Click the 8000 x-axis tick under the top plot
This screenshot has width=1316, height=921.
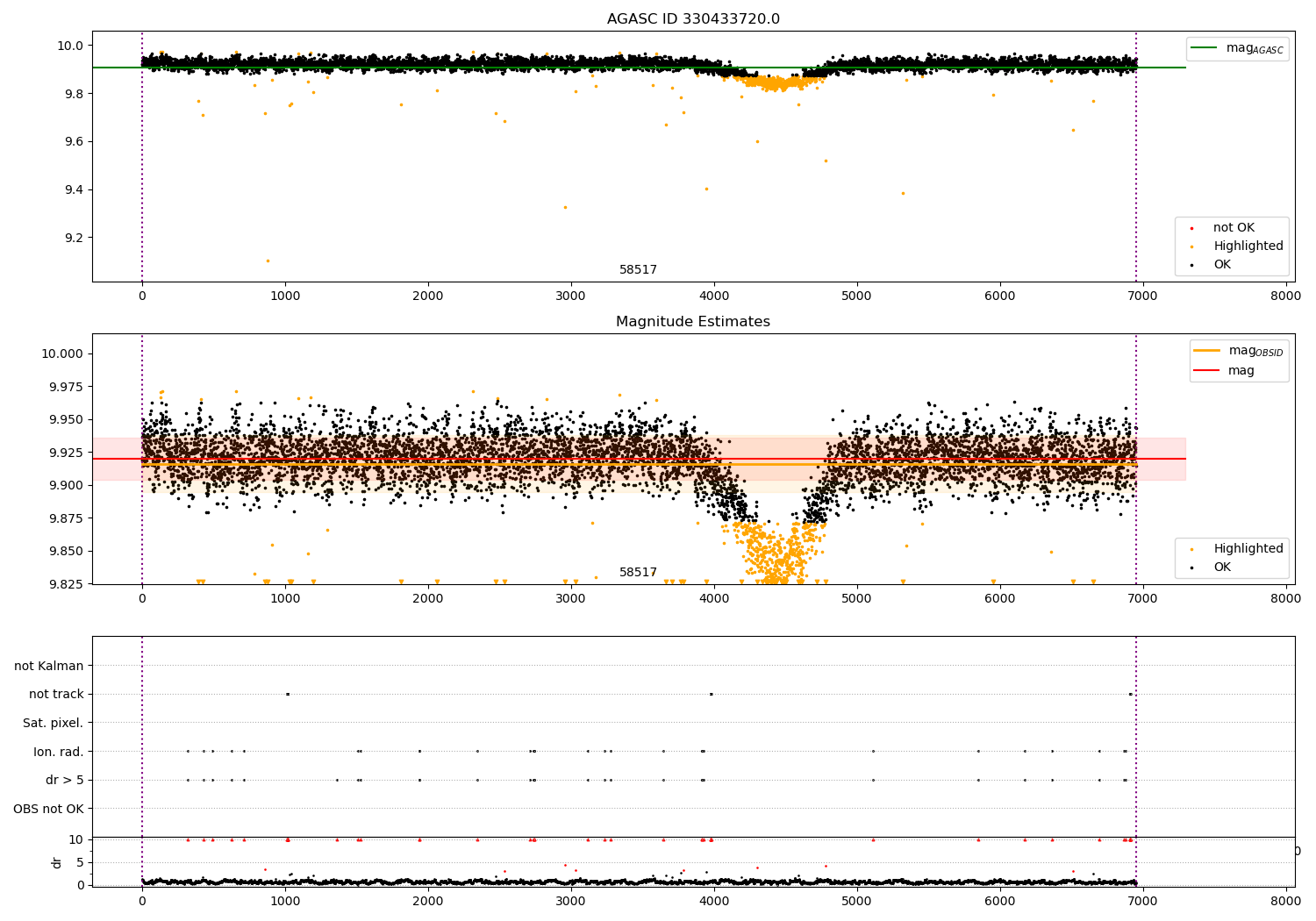click(1286, 296)
